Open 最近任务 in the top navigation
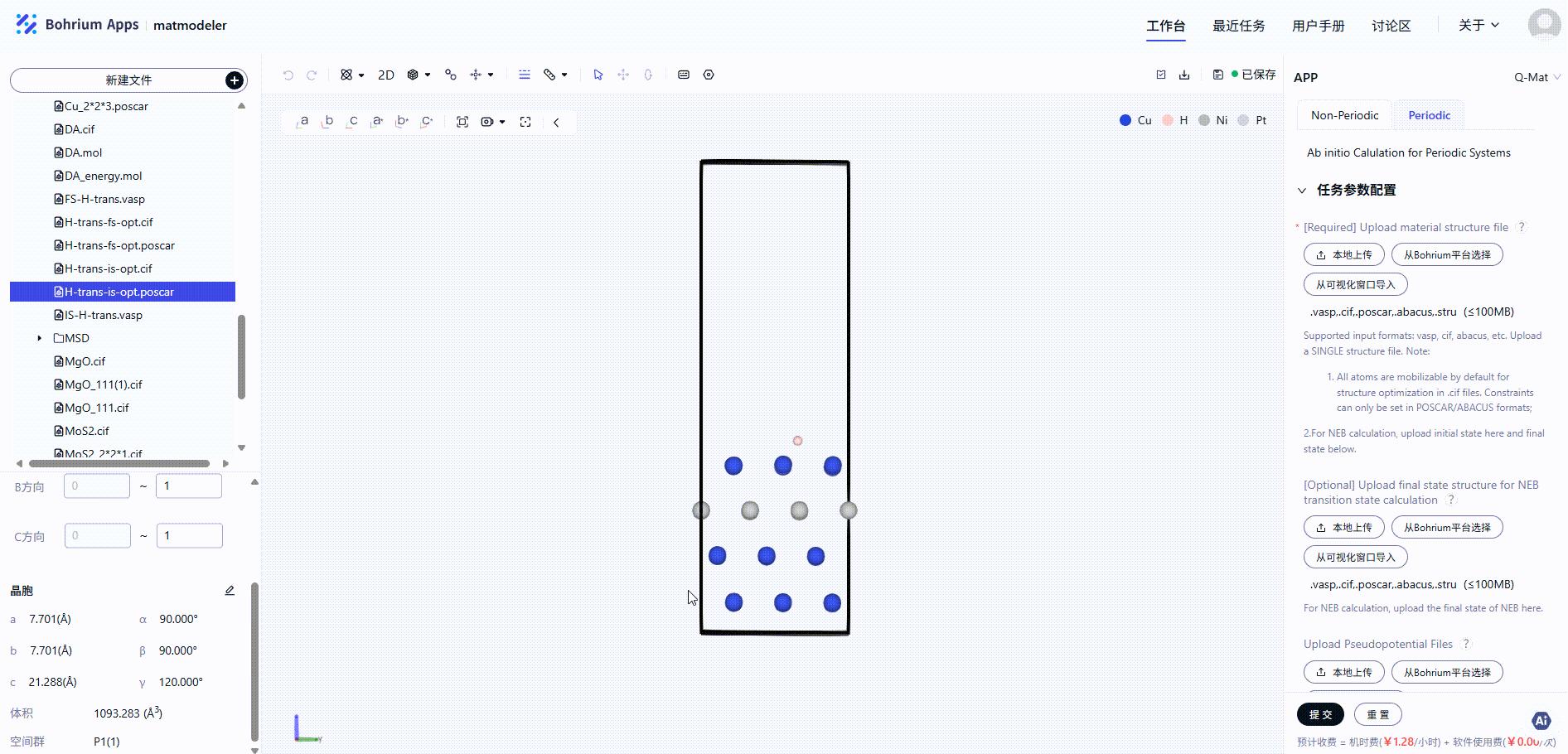 coord(1238,26)
